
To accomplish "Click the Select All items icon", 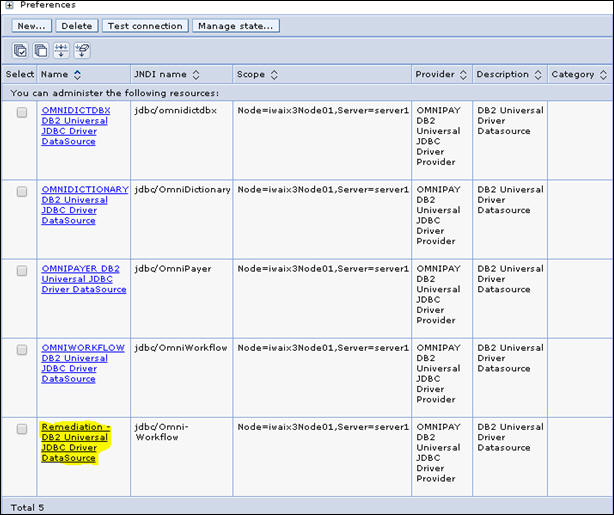I will [x=20, y=51].
